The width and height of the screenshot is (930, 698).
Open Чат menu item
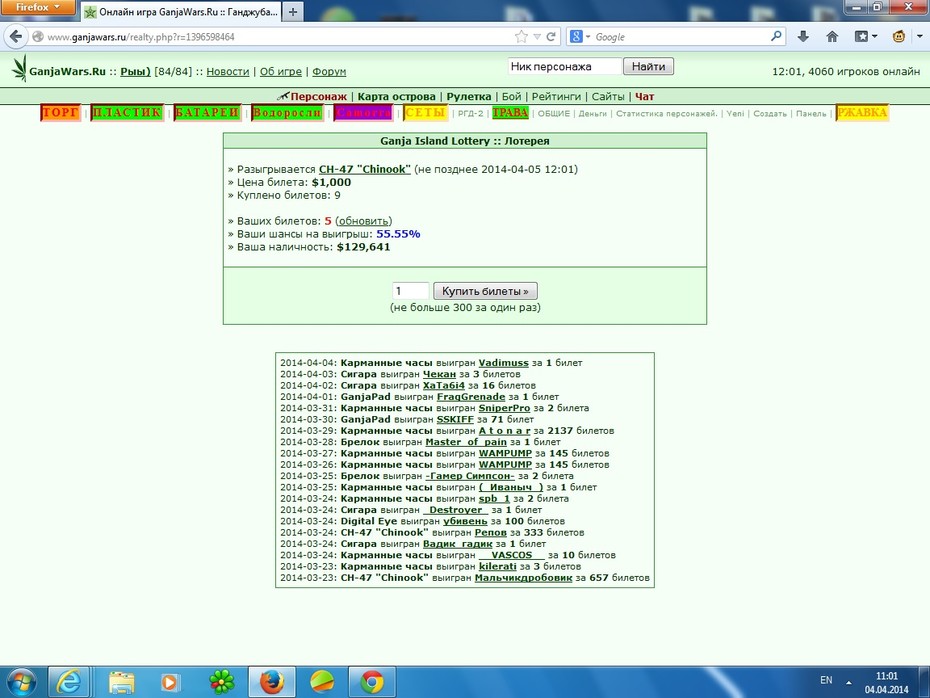click(645, 97)
